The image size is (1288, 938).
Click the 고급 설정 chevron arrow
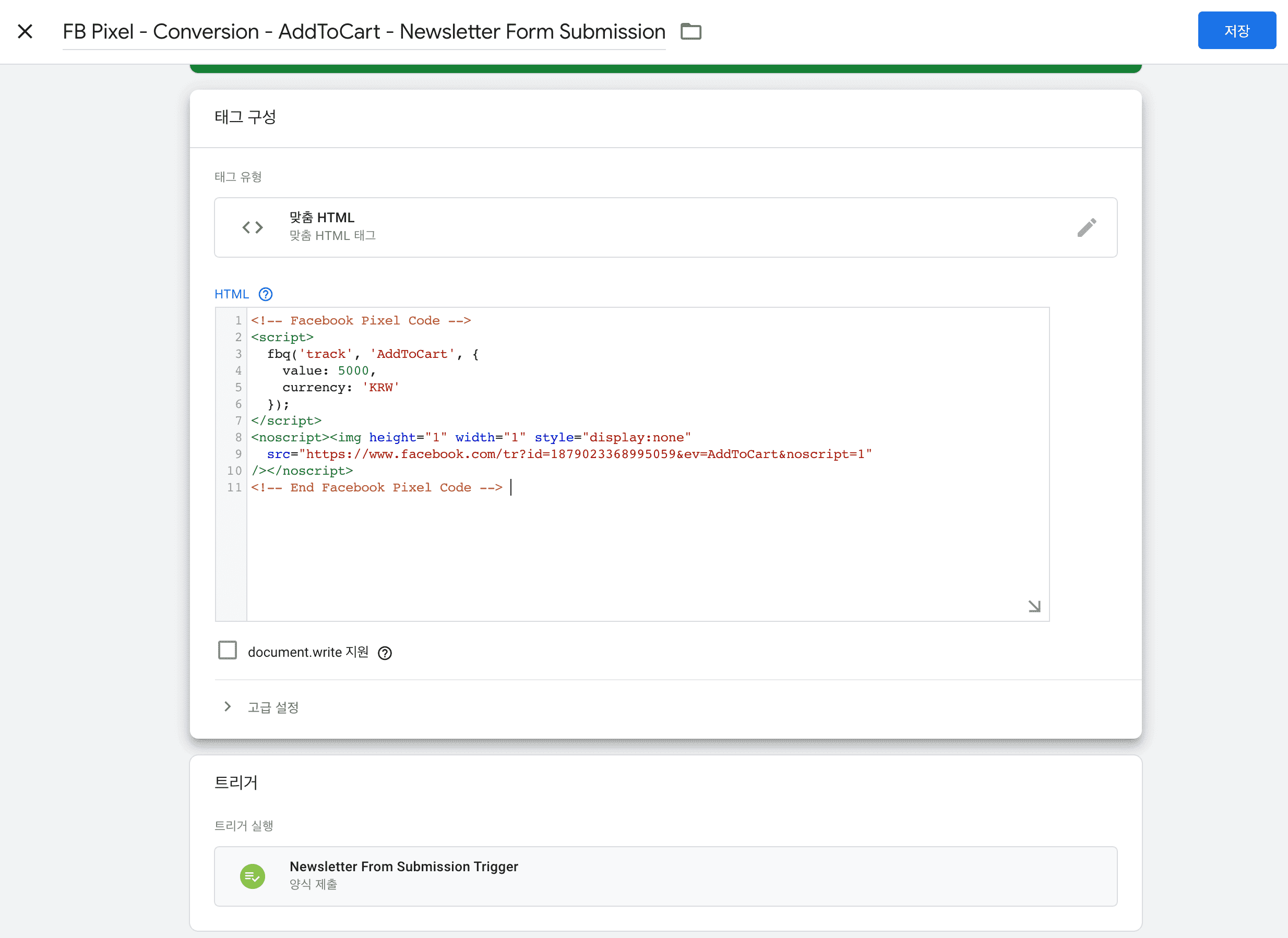coord(228,707)
